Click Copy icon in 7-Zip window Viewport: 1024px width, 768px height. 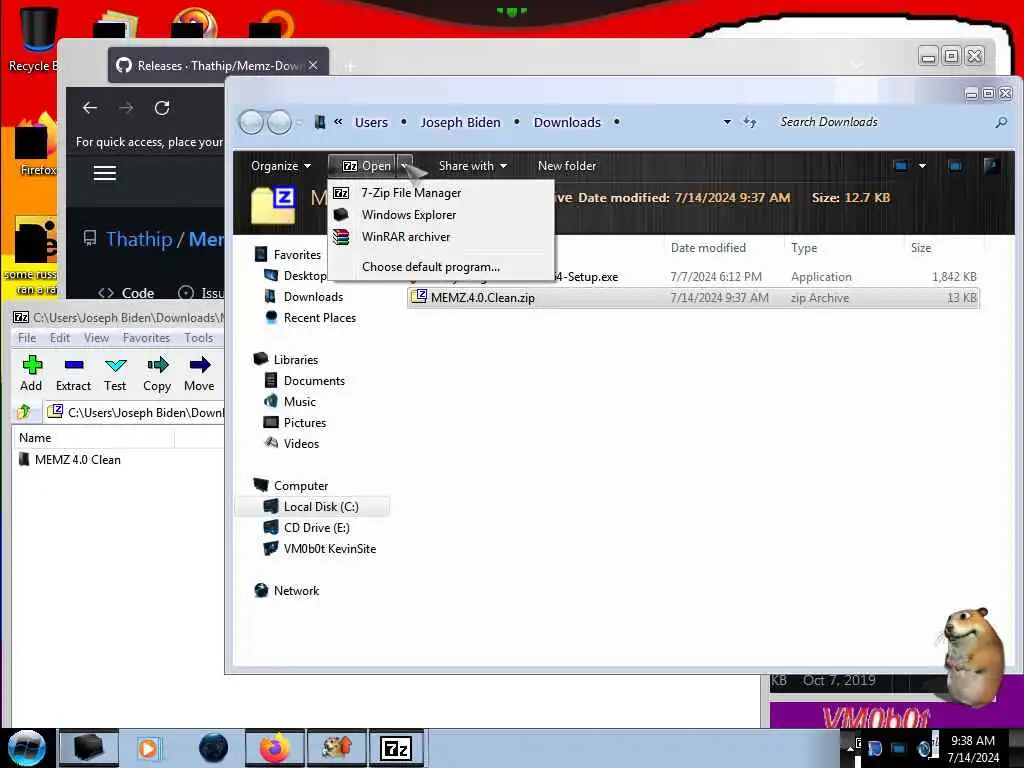pyautogui.click(x=157, y=374)
